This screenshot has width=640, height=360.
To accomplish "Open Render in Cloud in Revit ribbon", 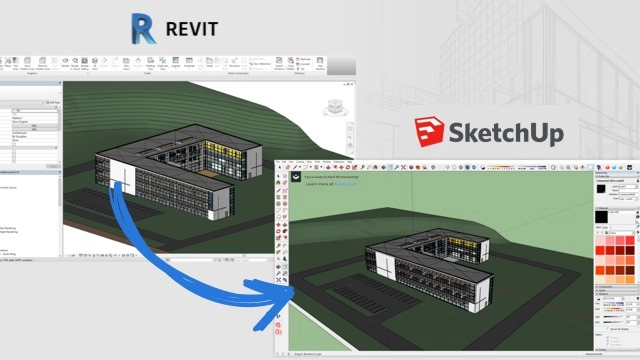I will pos(75,62).
